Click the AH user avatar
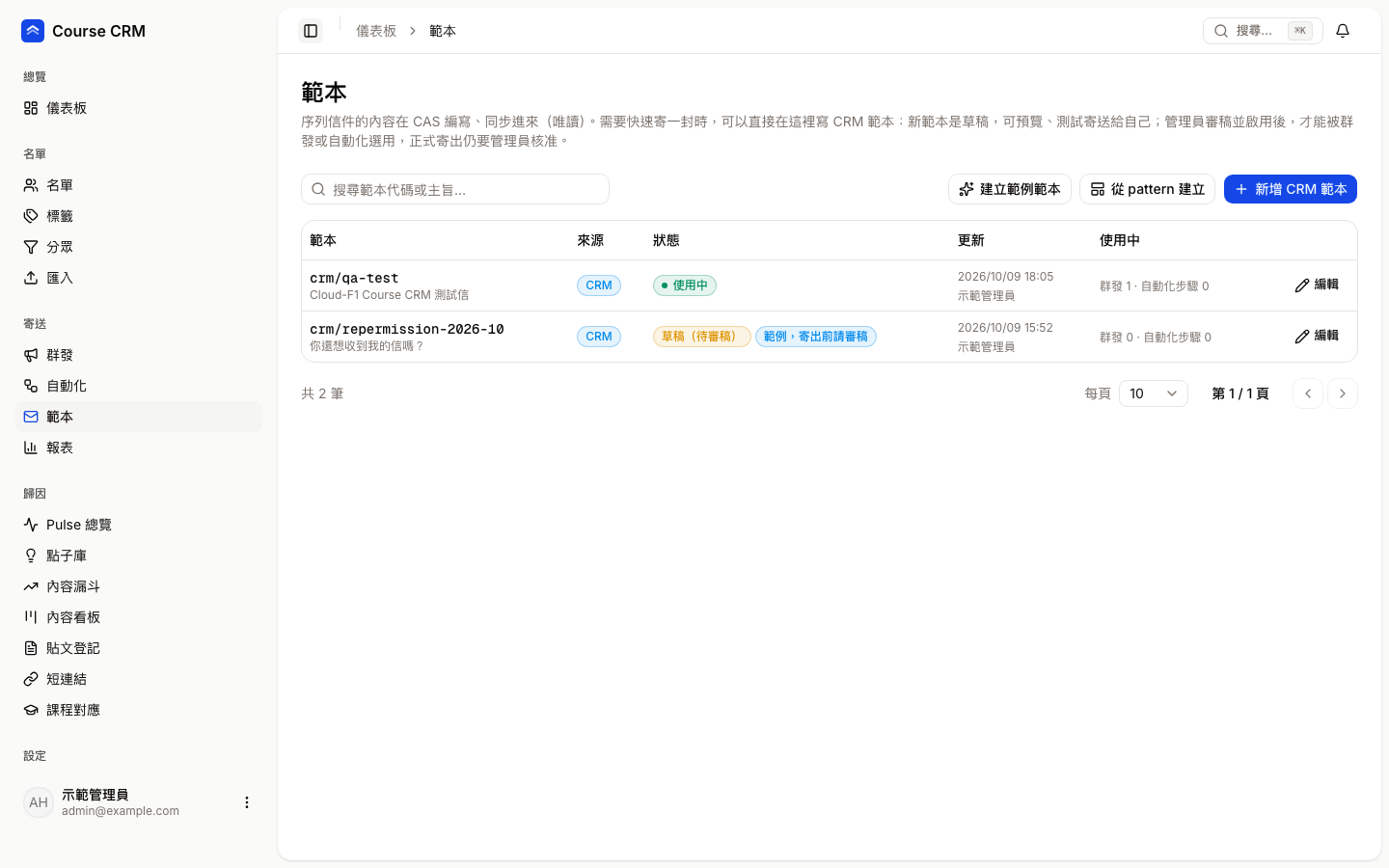Image resolution: width=1389 pixels, height=868 pixels. [x=39, y=802]
